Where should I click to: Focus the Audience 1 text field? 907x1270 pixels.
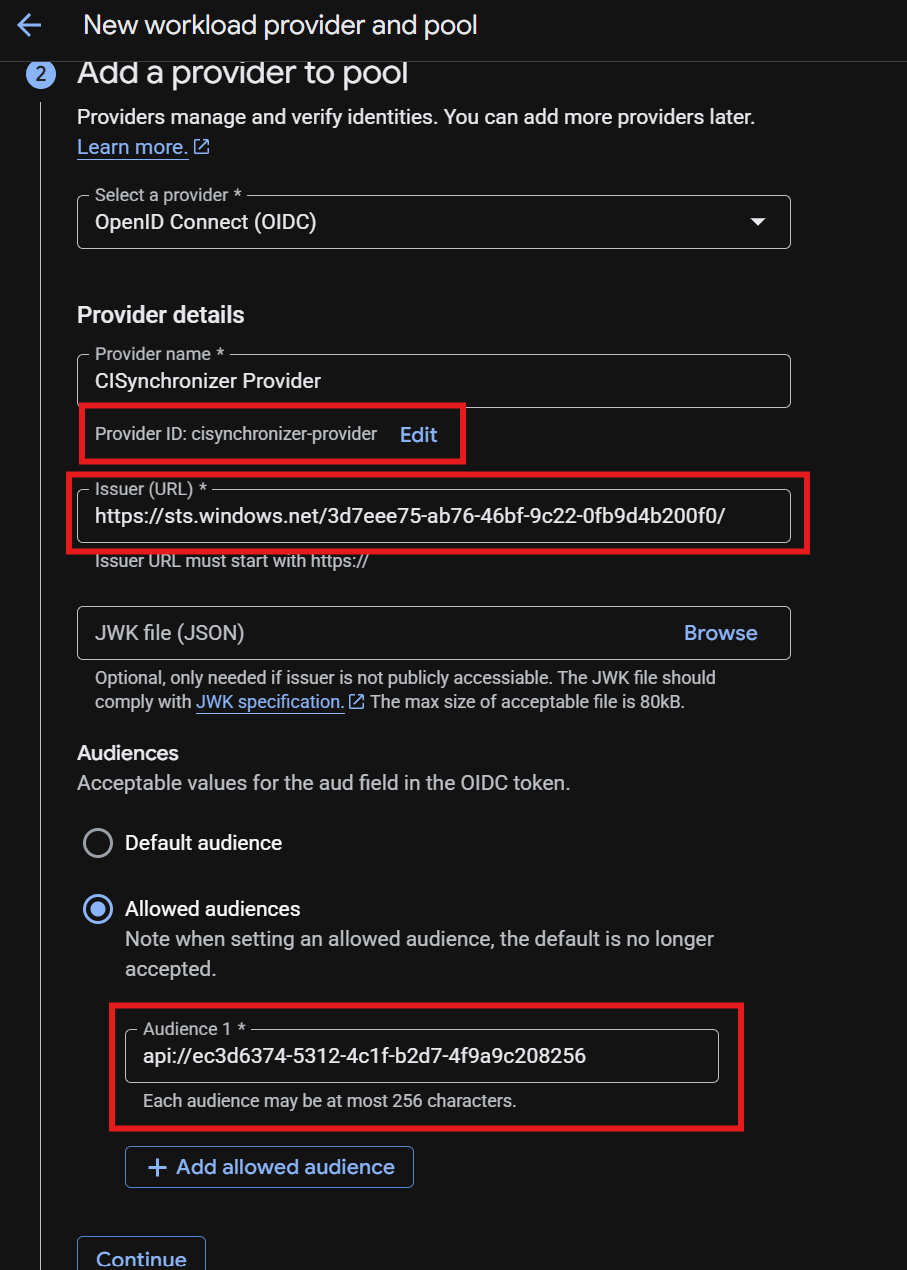tap(422, 1056)
